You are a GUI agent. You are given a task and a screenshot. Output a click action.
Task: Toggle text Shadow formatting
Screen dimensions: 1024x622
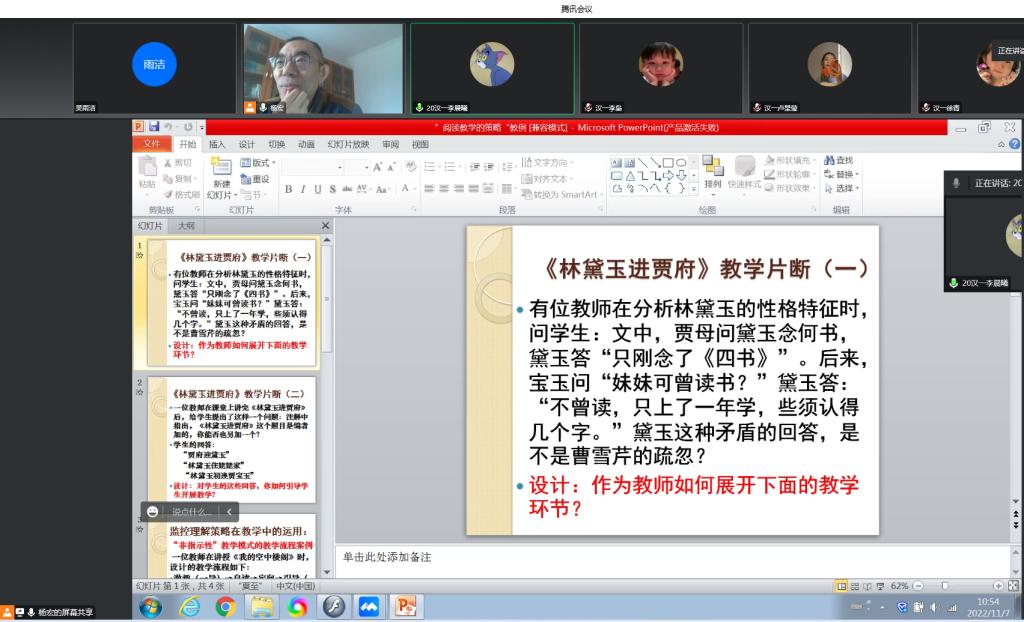[332, 189]
